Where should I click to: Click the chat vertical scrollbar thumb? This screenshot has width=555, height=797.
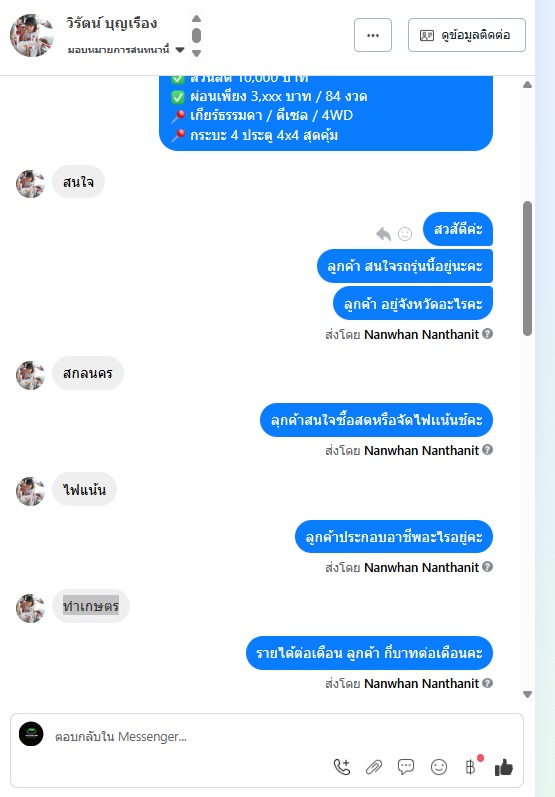tap(528, 268)
